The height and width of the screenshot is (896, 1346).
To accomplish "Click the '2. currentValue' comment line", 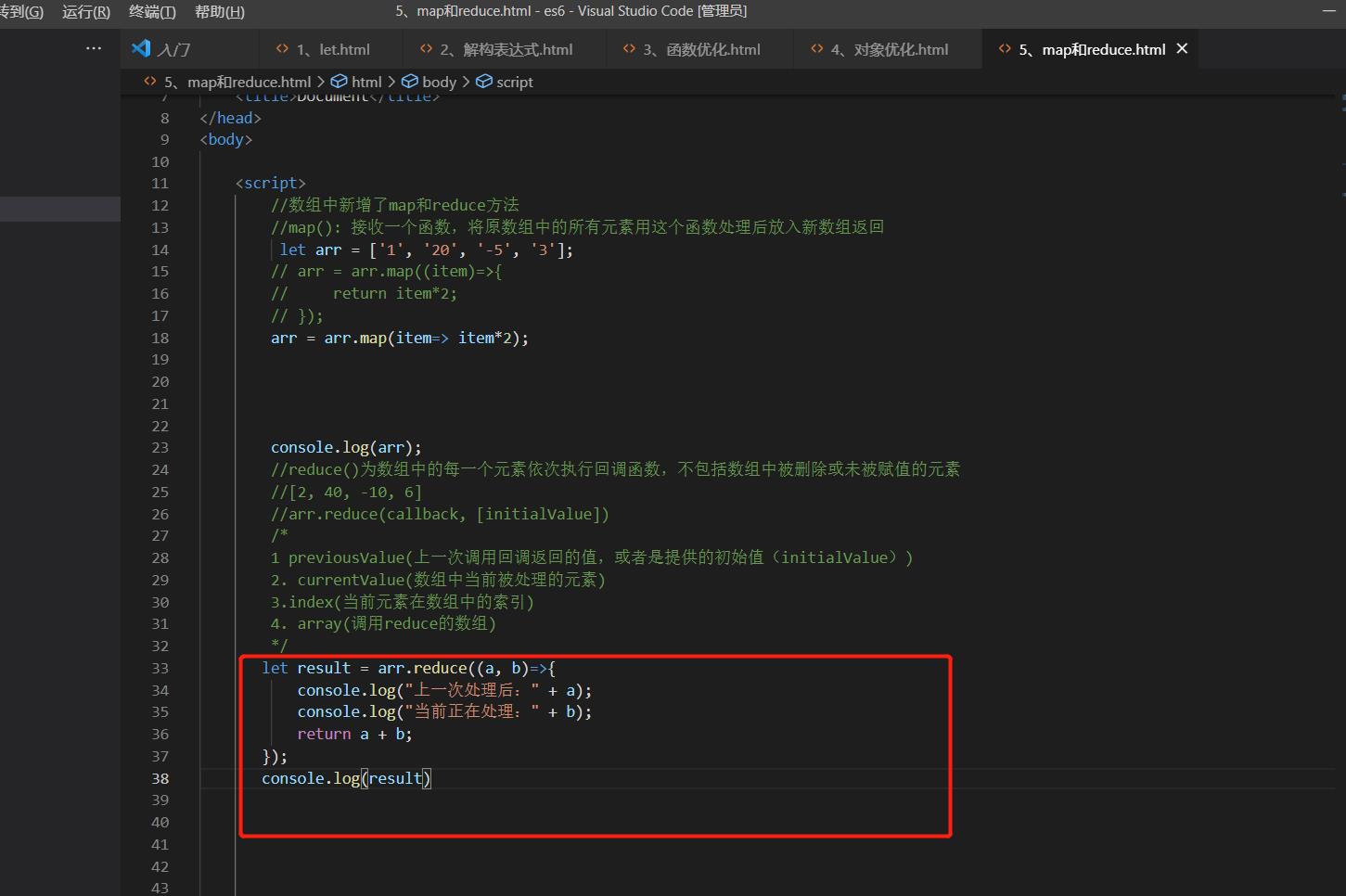I will pyautogui.click(x=438, y=580).
